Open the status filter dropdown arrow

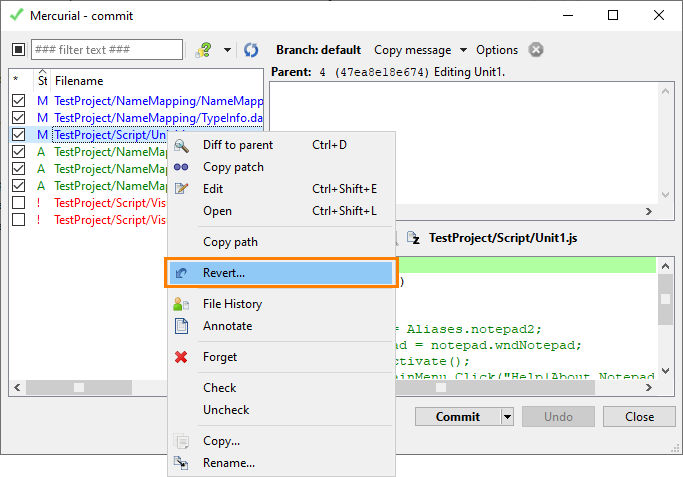227,50
